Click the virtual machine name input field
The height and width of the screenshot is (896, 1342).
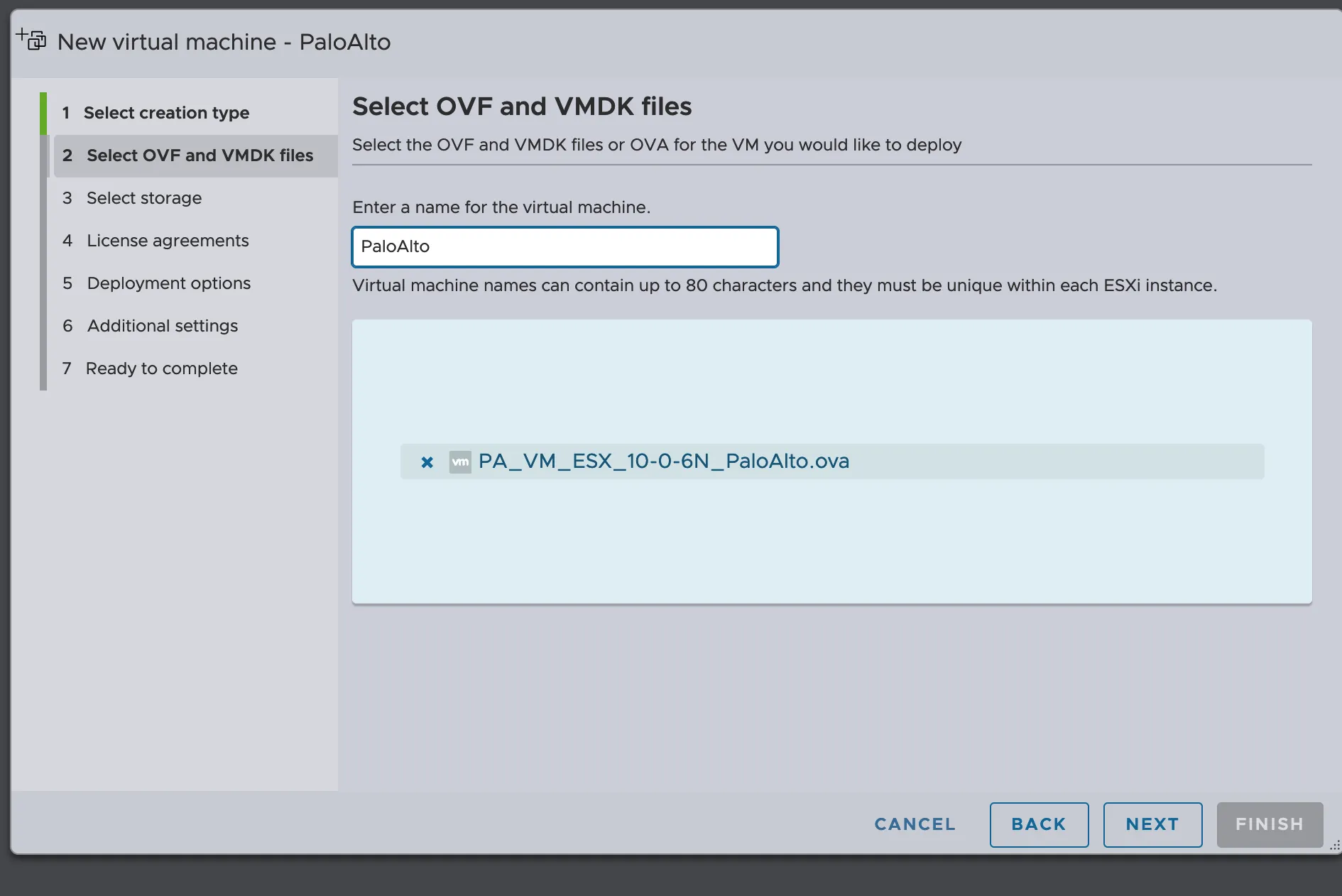564,247
